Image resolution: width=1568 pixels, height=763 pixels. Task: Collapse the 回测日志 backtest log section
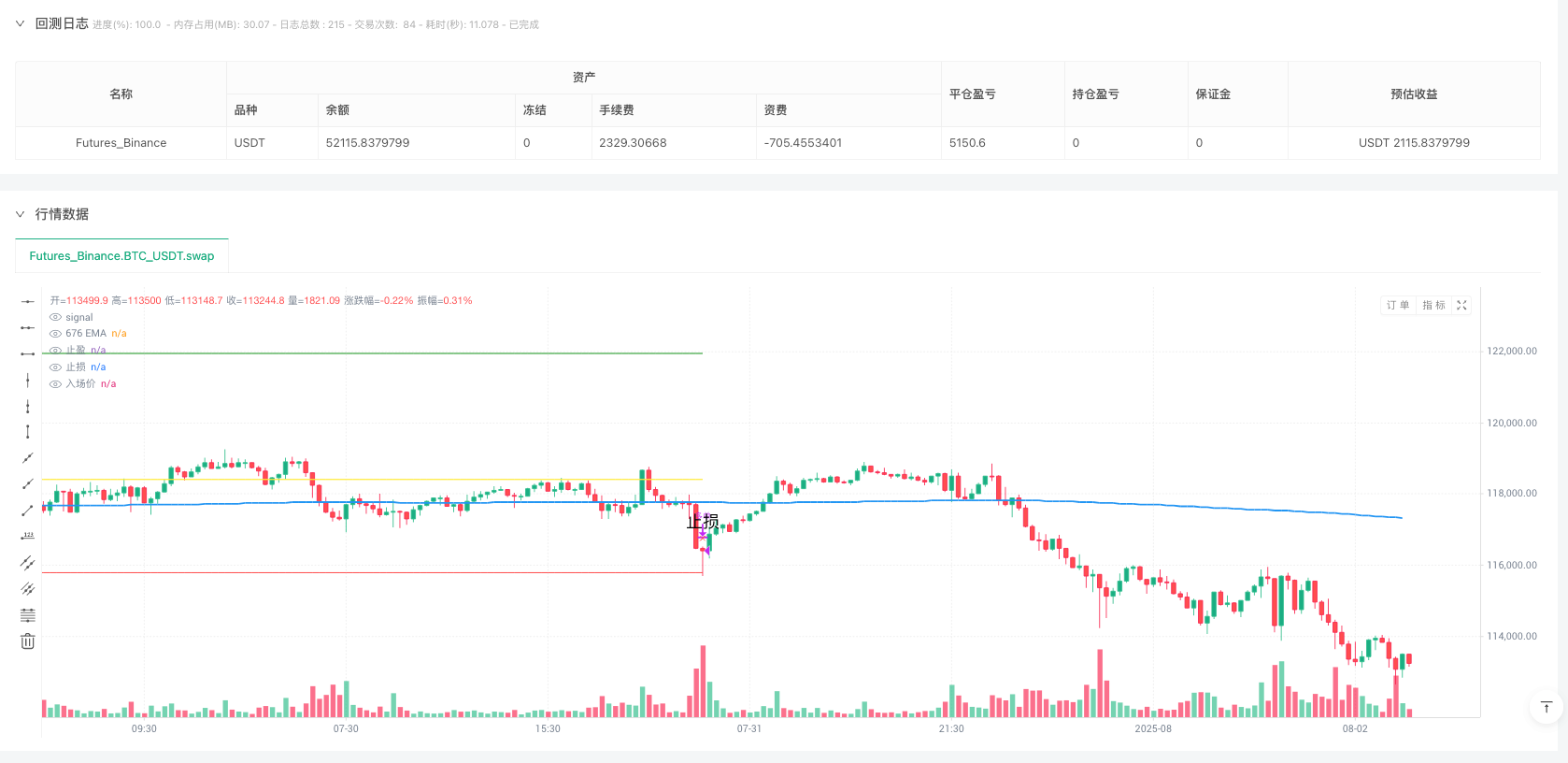20,23
